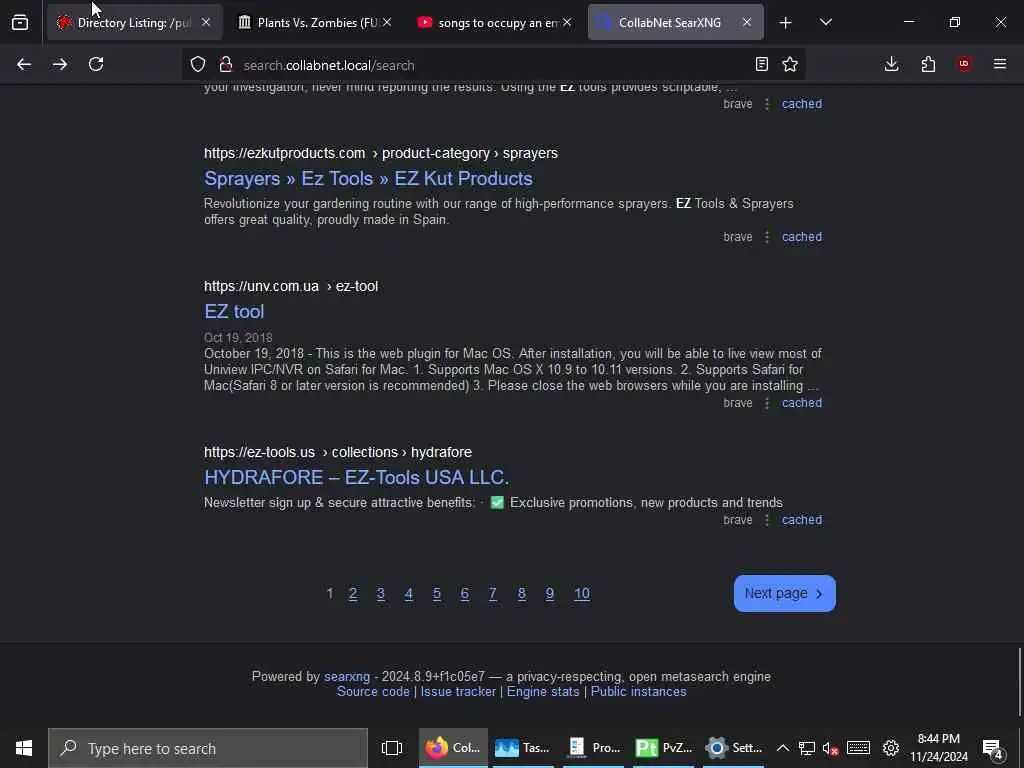The height and width of the screenshot is (768, 1024).
Task: Reload the current search page
Action: click(96, 64)
